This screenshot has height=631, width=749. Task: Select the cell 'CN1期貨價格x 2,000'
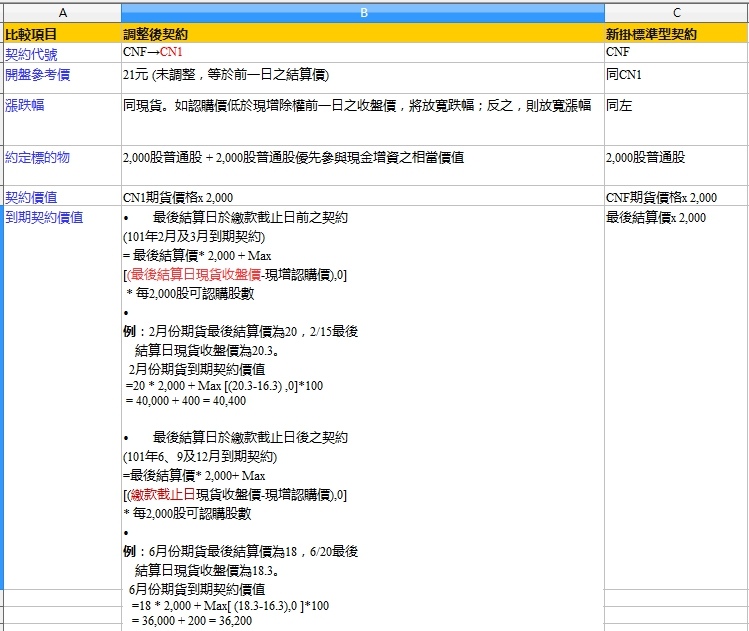[363, 196]
